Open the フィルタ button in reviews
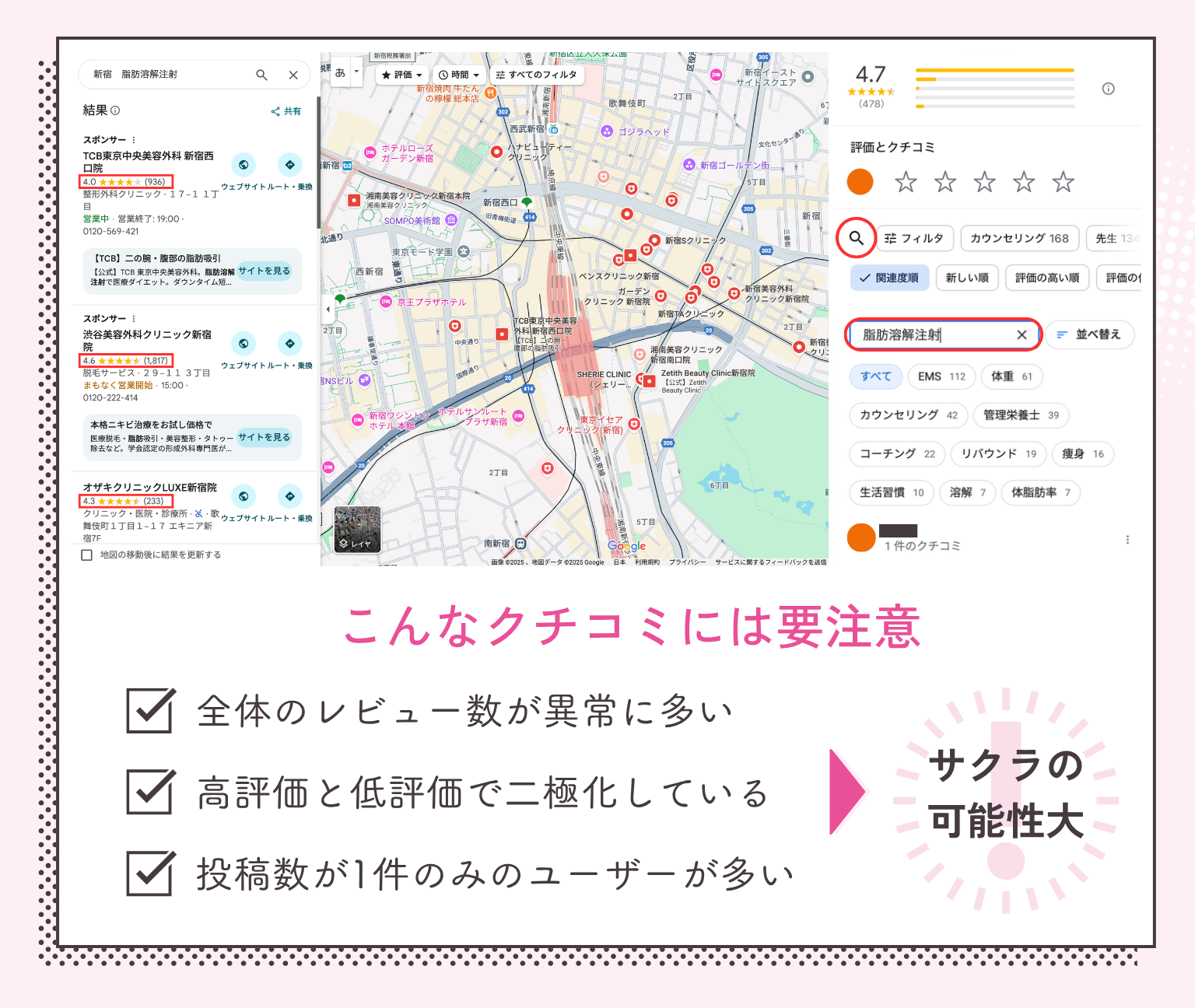This screenshot has width=1195, height=1008. click(x=916, y=238)
